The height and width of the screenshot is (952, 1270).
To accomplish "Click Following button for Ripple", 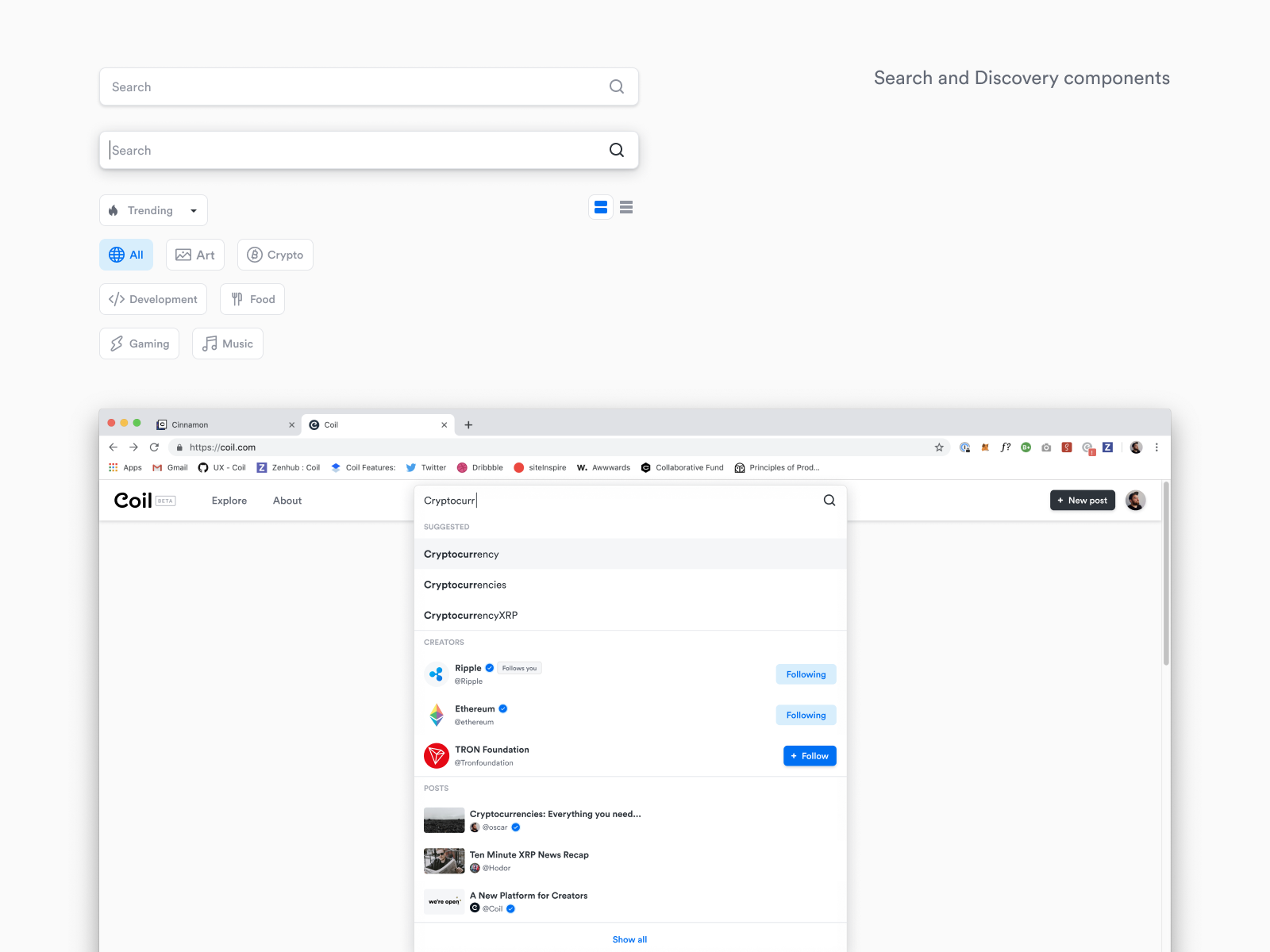I will point(806,674).
